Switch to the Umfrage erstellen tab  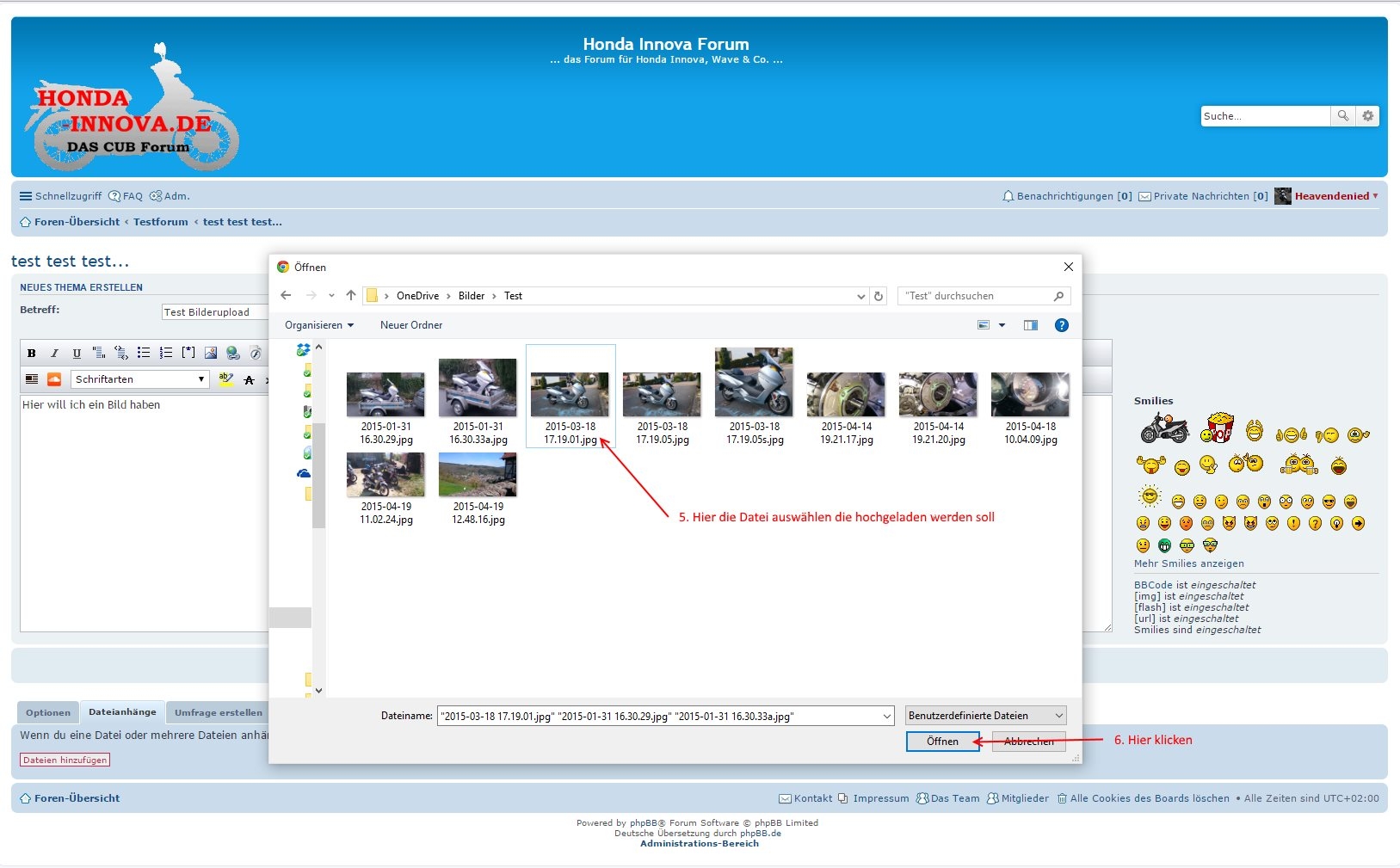pyautogui.click(x=218, y=712)
